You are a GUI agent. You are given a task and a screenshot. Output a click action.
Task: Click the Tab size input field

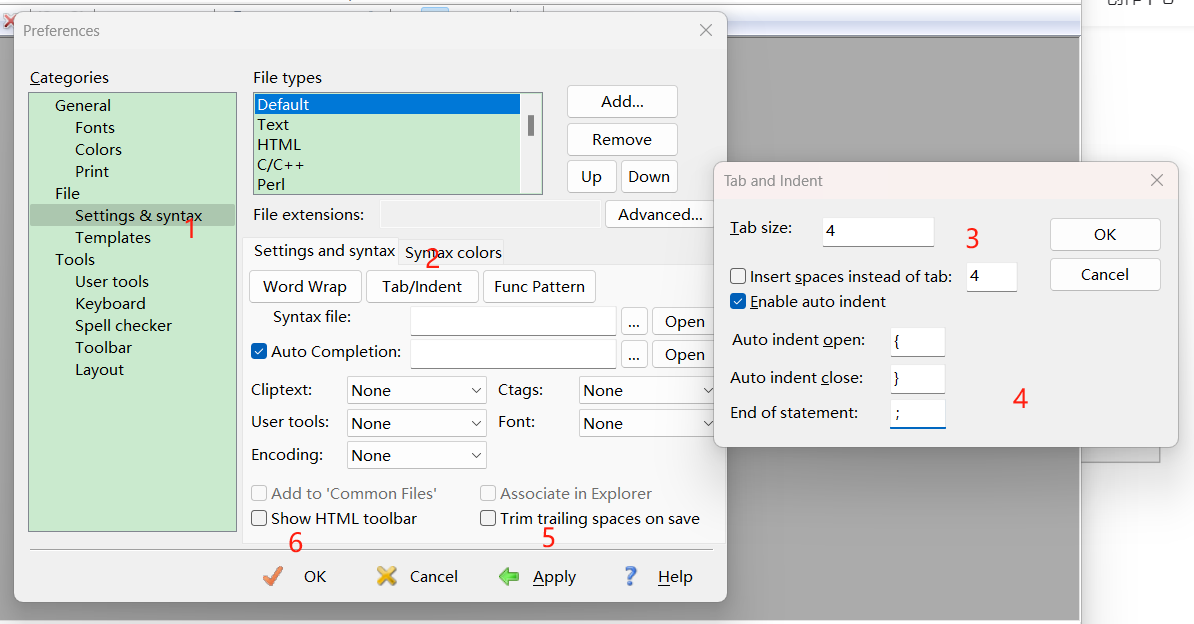(877, 231)
